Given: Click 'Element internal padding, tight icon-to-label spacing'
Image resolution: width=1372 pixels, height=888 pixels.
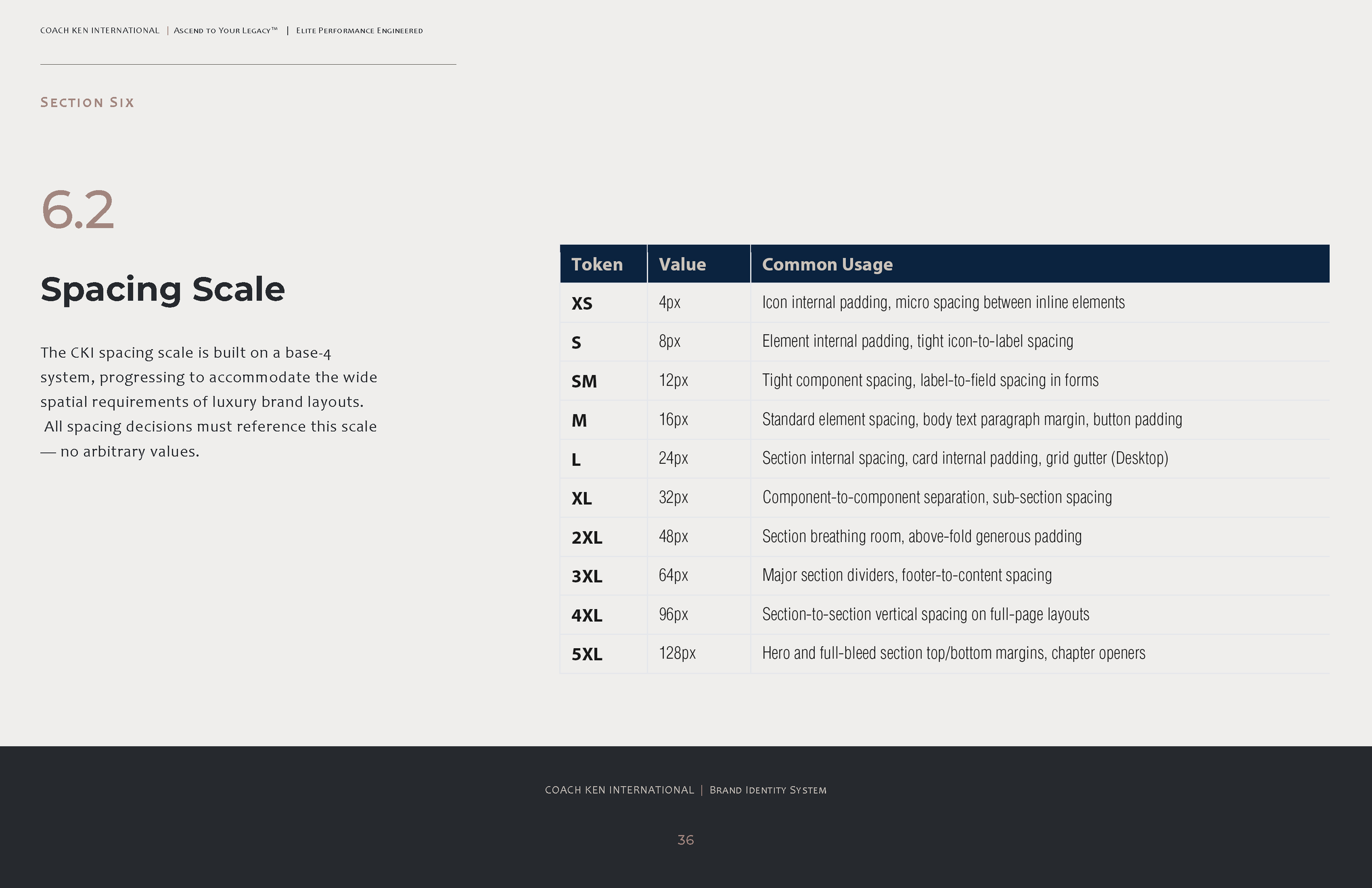Looking at the screenshot, I should (x=918, y=341).
